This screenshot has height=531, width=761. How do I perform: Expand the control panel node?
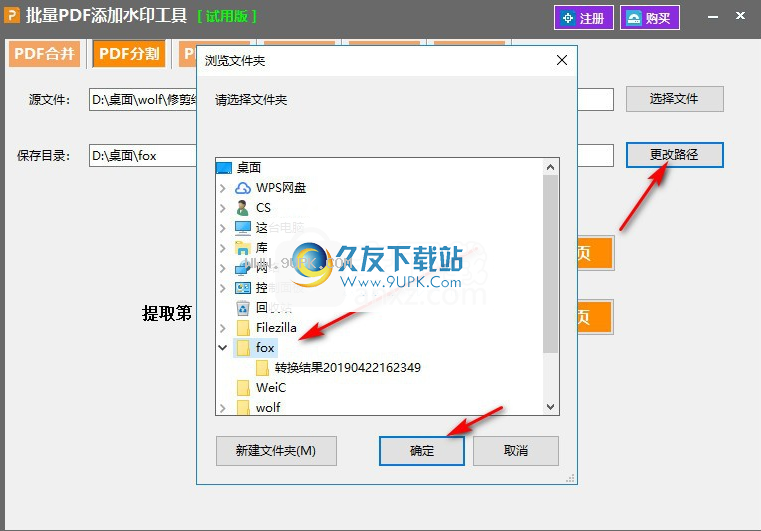coord(222,288)
